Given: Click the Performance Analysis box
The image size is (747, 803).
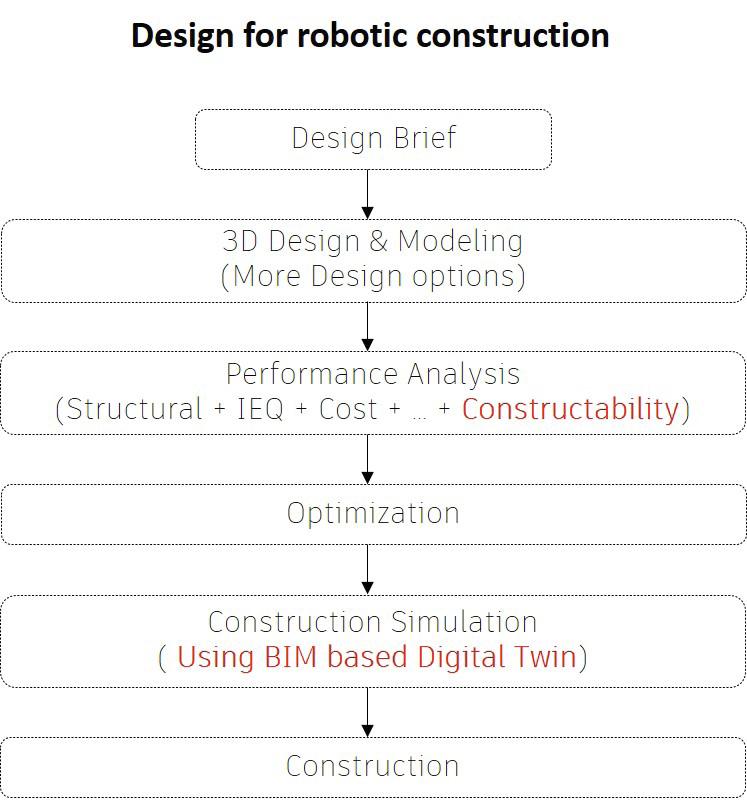Looking at the screenshot, I should (x=373, y=393).
